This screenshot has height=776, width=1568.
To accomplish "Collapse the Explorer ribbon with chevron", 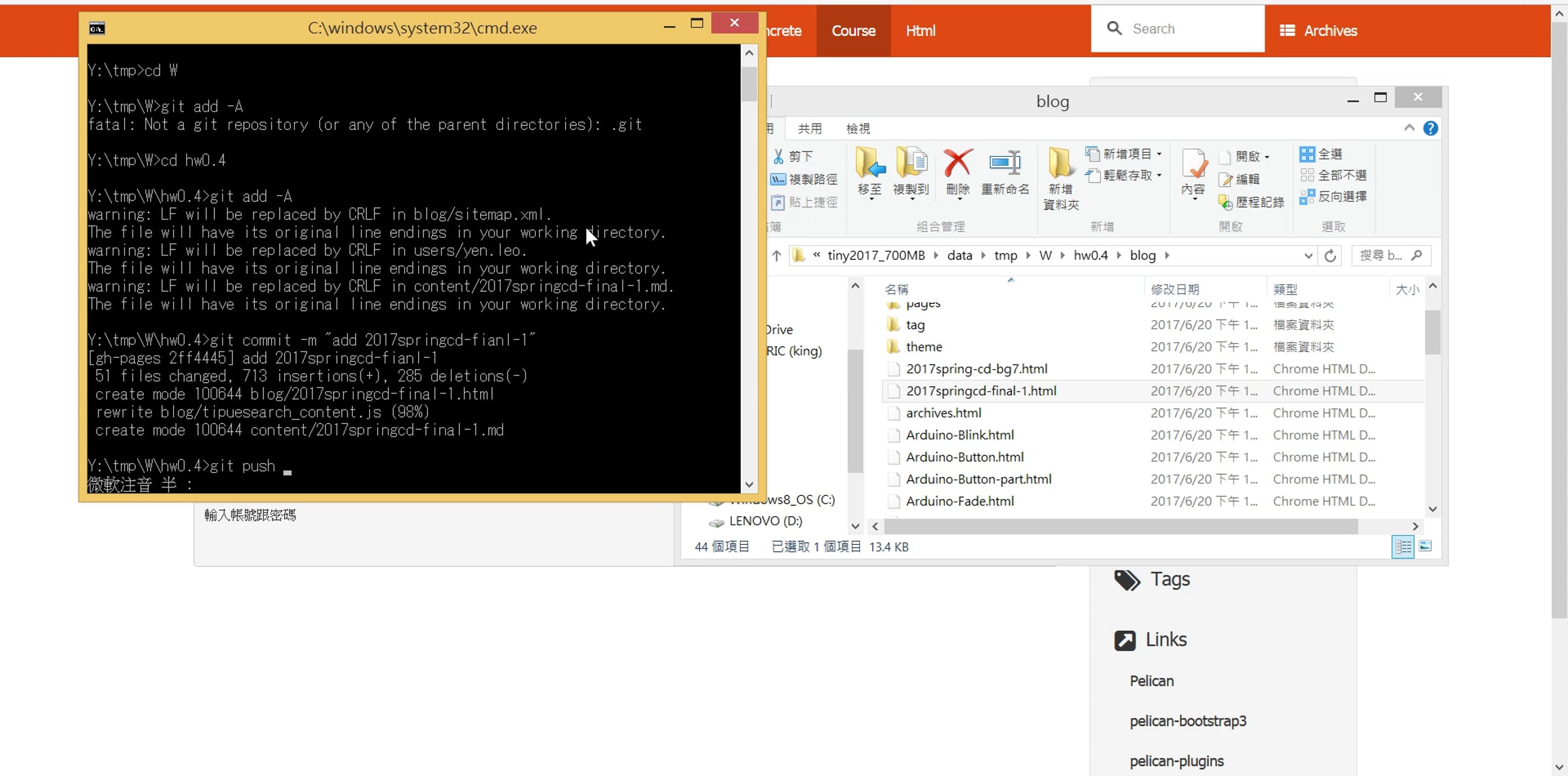I will 1409,128.
